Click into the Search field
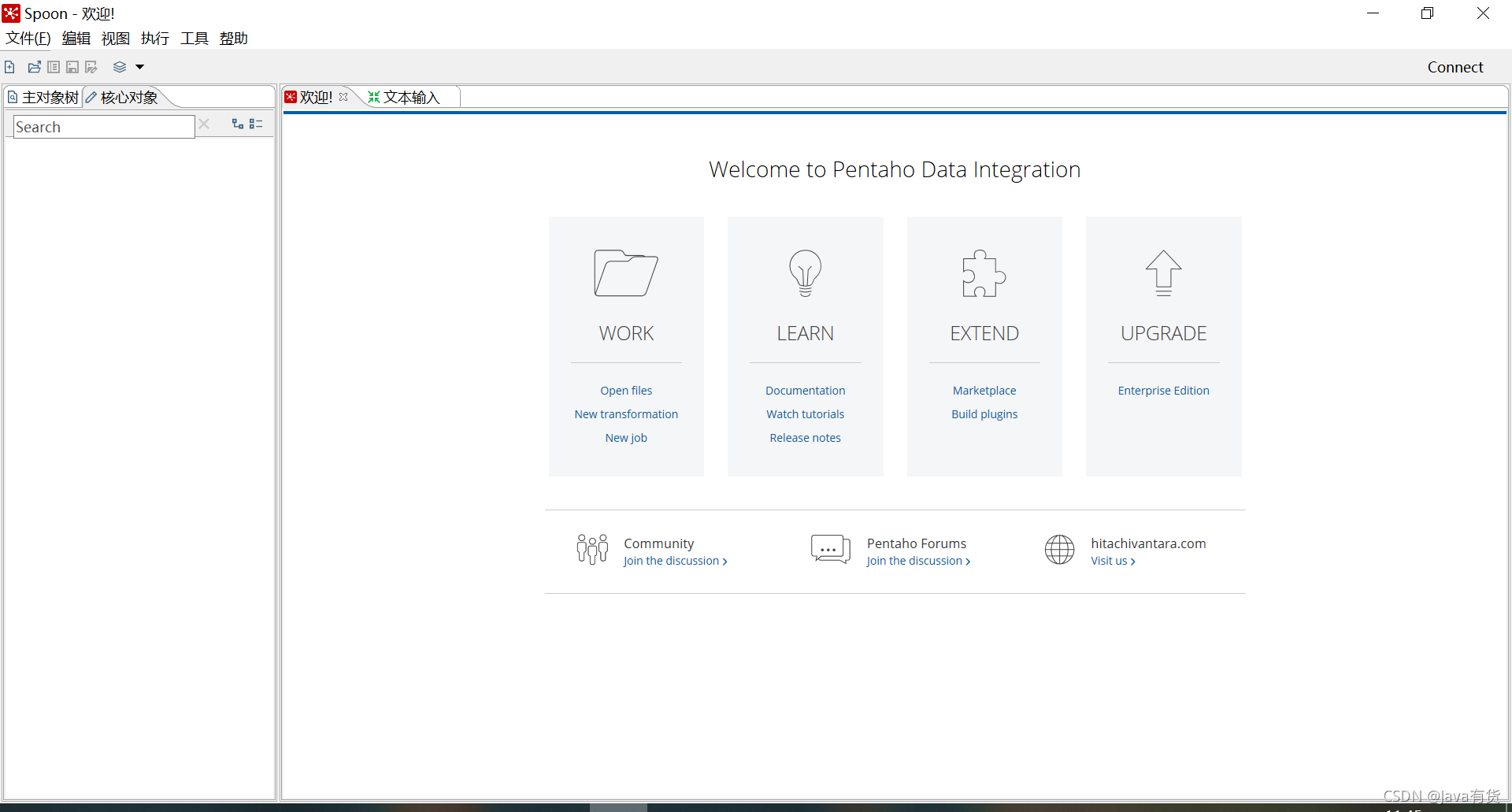Screen dimensions: 1512x812 coord(104,127)
